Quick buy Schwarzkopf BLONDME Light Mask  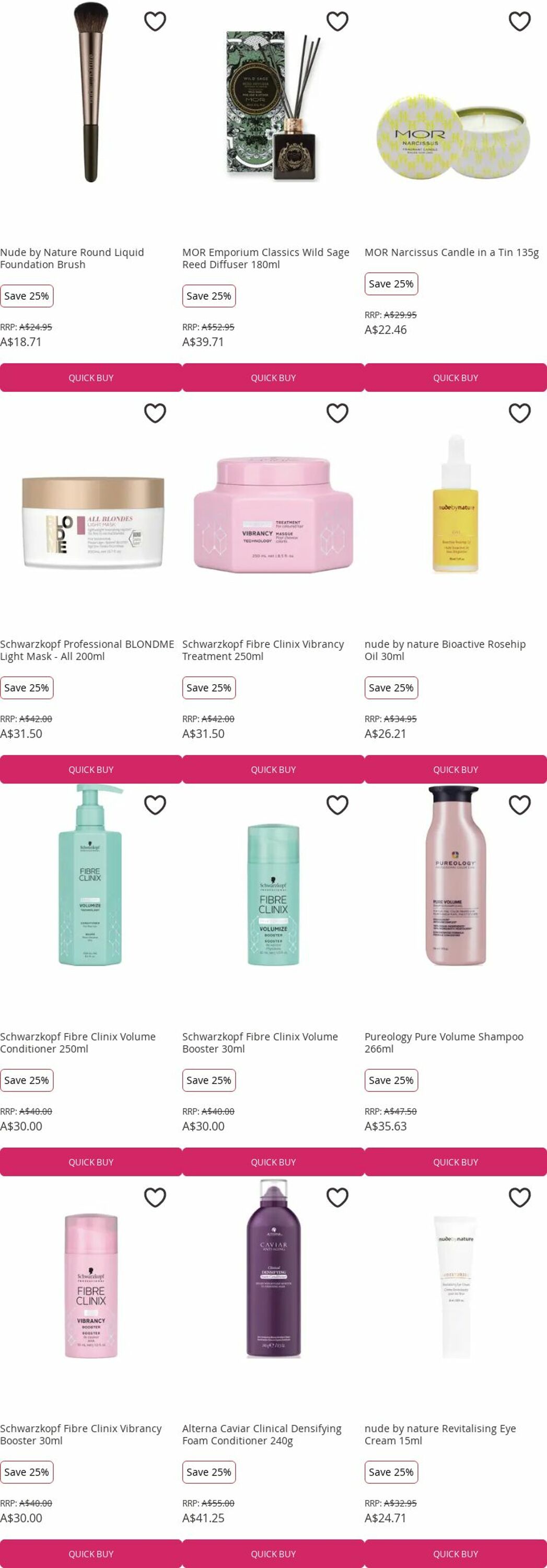(91, 769)
